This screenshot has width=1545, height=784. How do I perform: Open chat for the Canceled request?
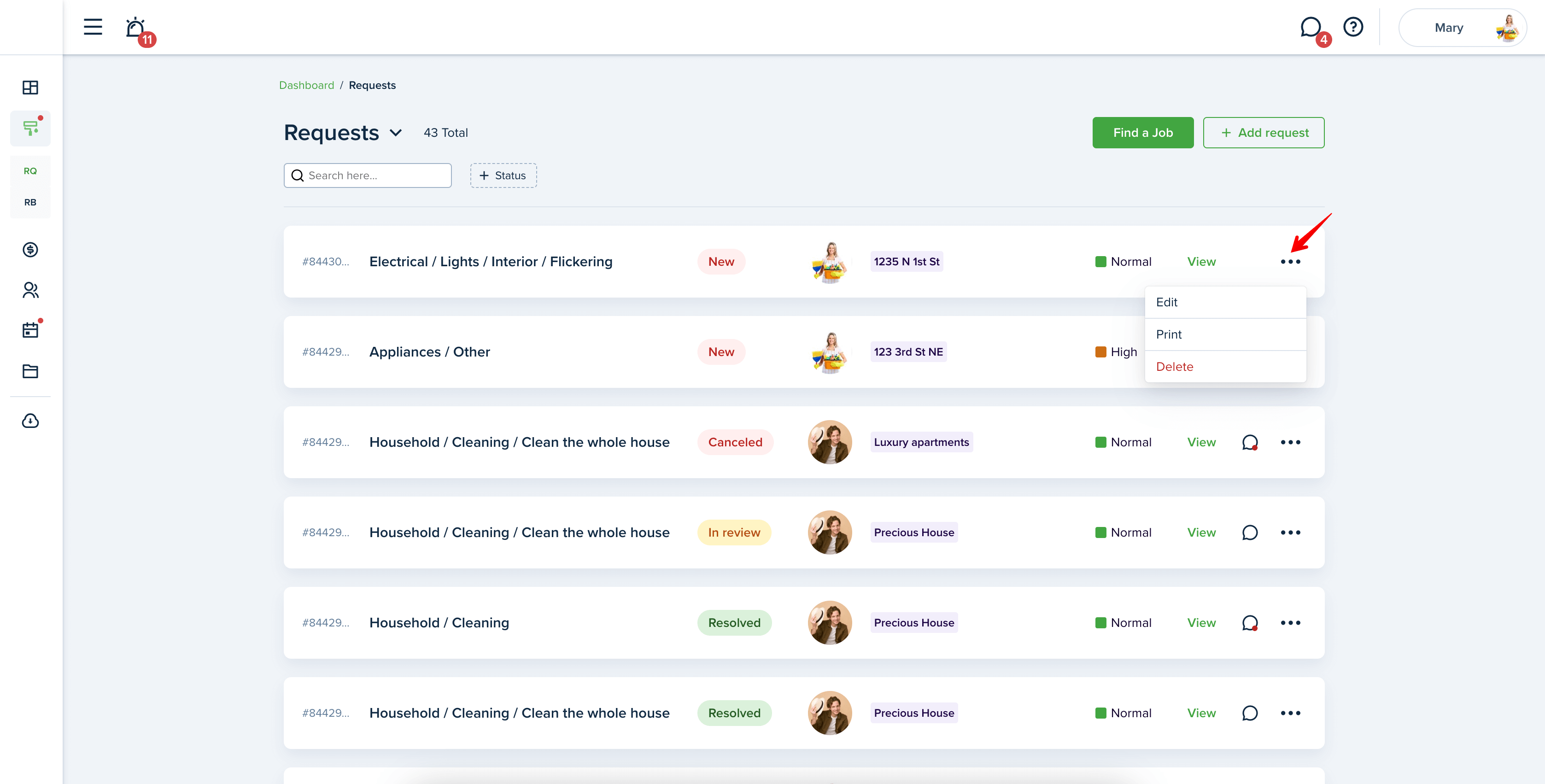click(x=1250, y=442)
